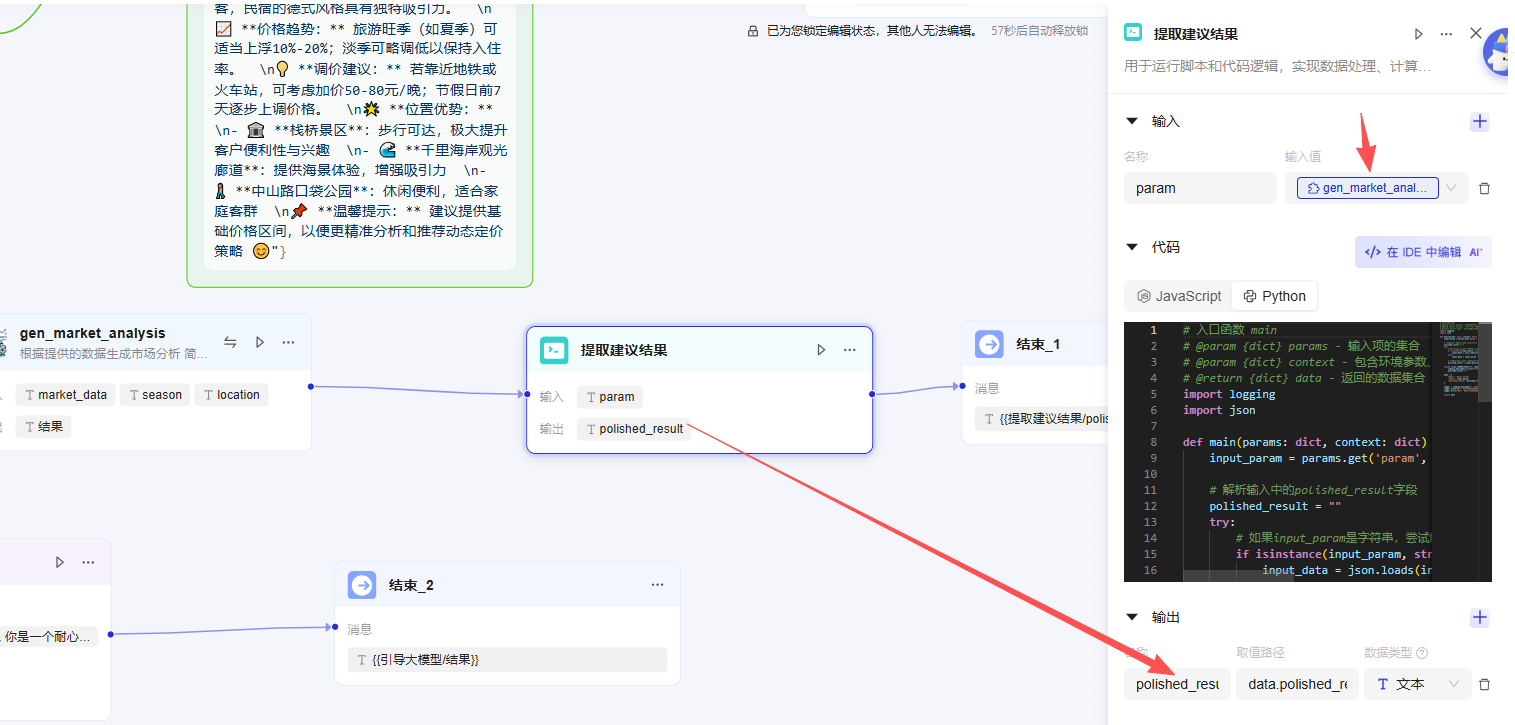
Task: Collapse the 输出 section
Action: point(1132,617)
